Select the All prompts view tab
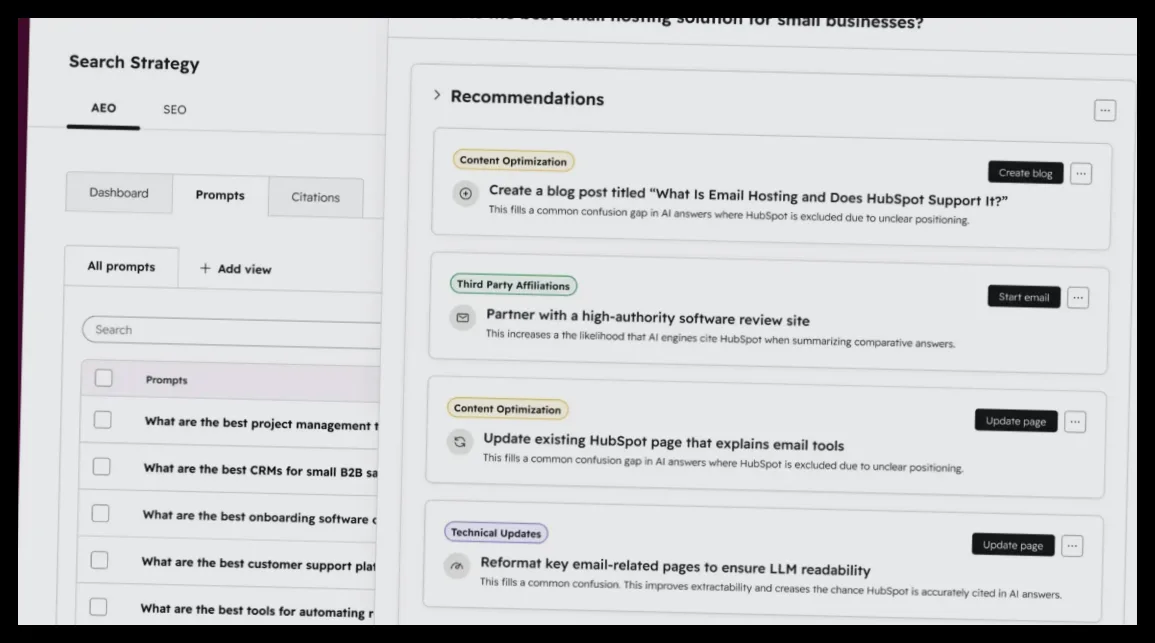The image size is (1155, 643). 122,267
